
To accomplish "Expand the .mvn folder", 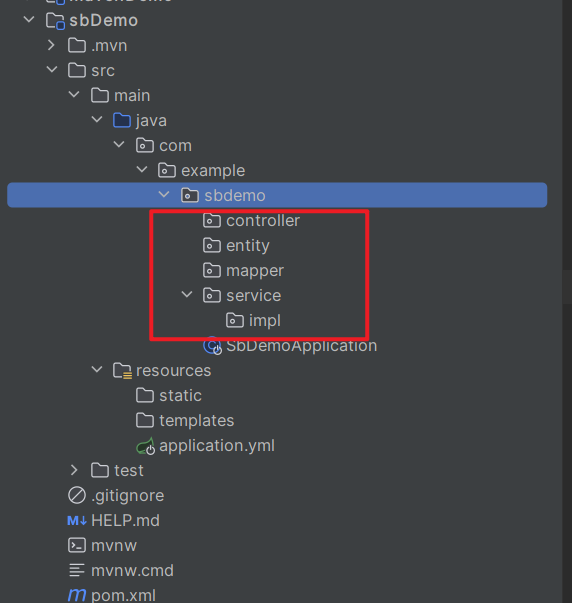I will point(51,45).
